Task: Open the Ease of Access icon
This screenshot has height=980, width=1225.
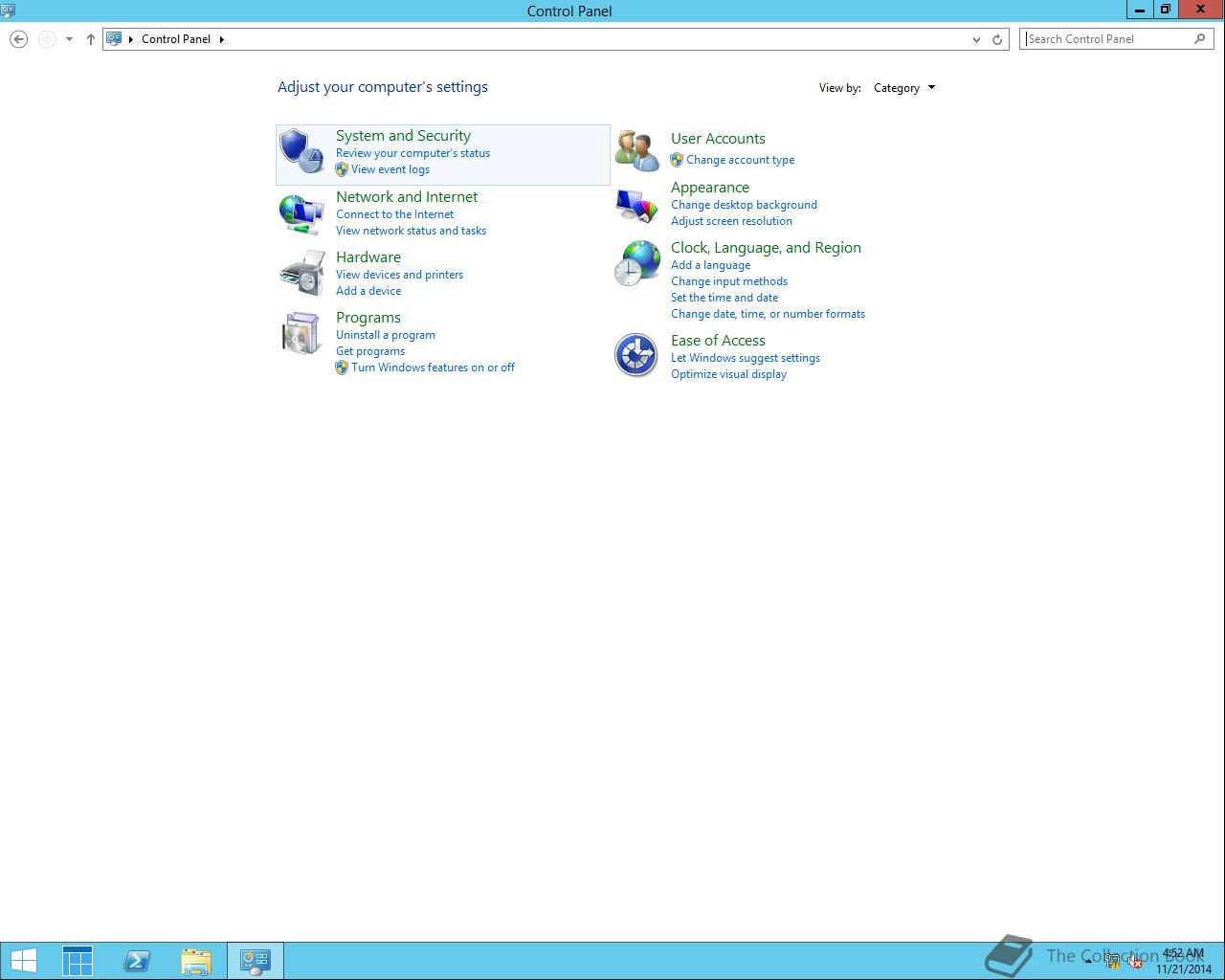Action: pos(636,355)
